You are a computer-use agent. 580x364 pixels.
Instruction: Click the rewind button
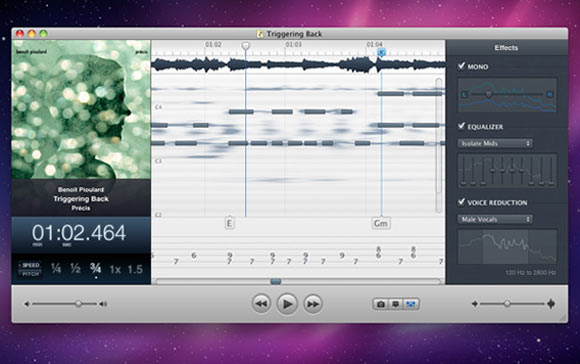pos(261,304)
